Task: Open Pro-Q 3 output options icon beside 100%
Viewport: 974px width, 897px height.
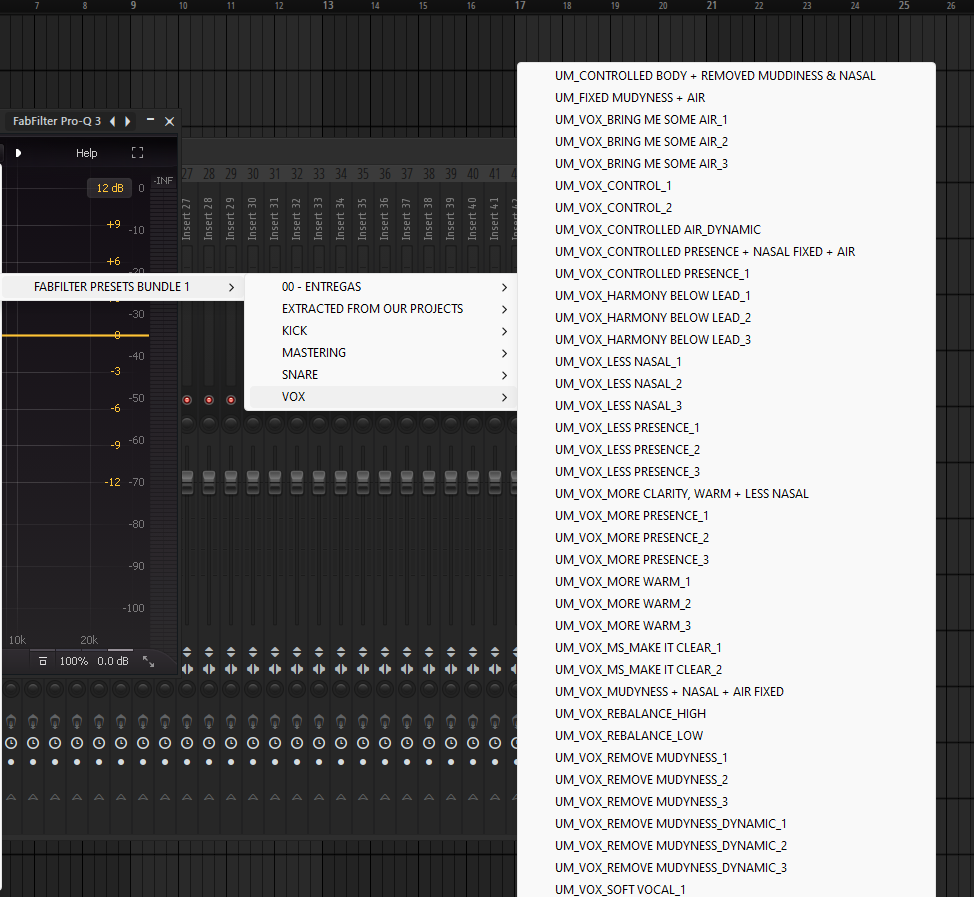Action: point(43,662)
